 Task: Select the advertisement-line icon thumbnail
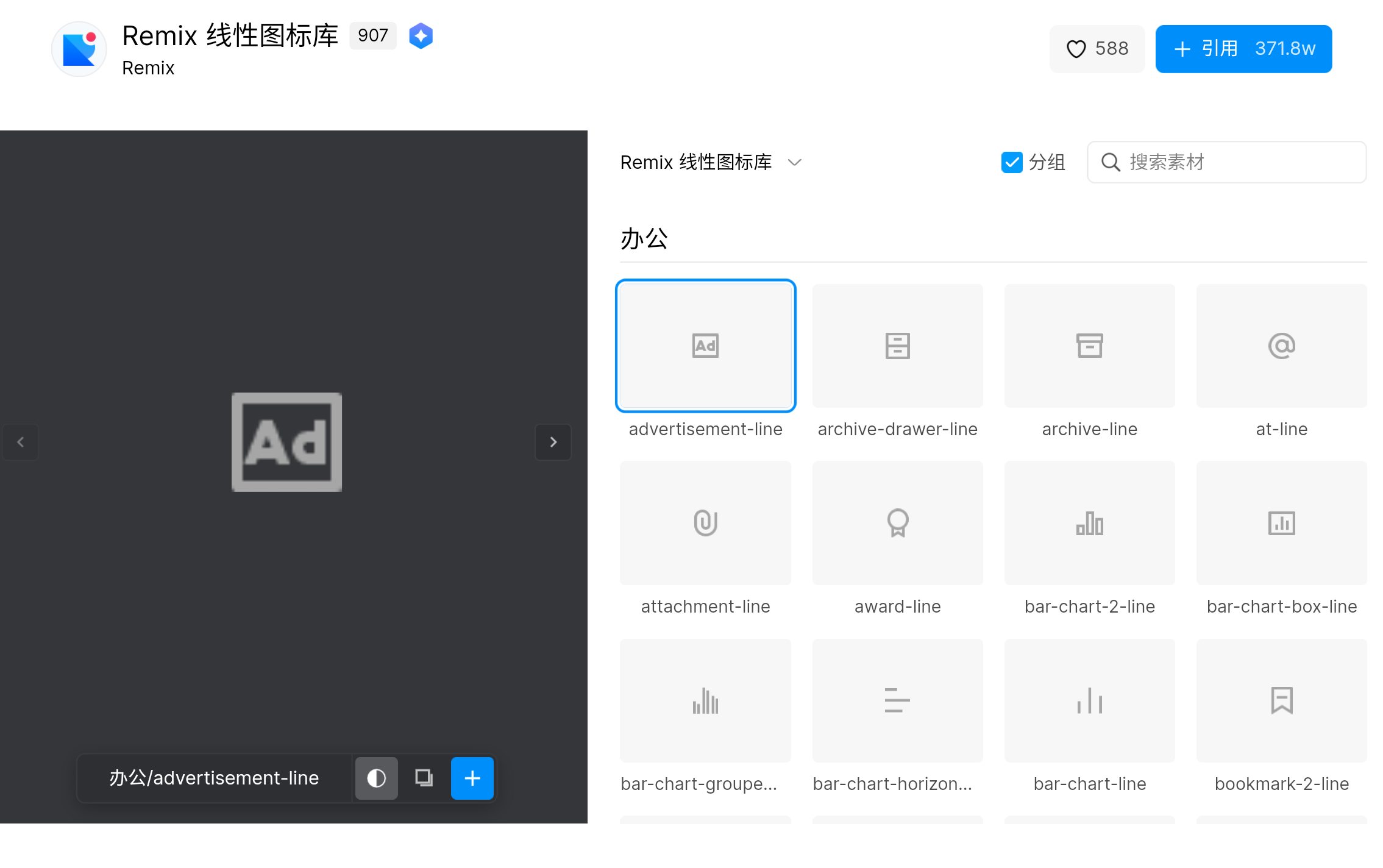[705, 346]
